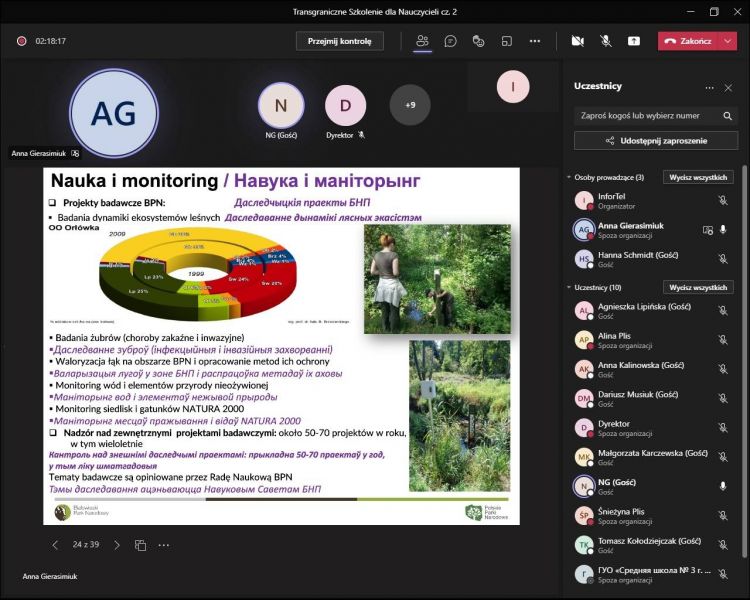Open the reactions icon in meeting toolbar
The height and width of the screenshot is (600, 750).
(478, 41)
